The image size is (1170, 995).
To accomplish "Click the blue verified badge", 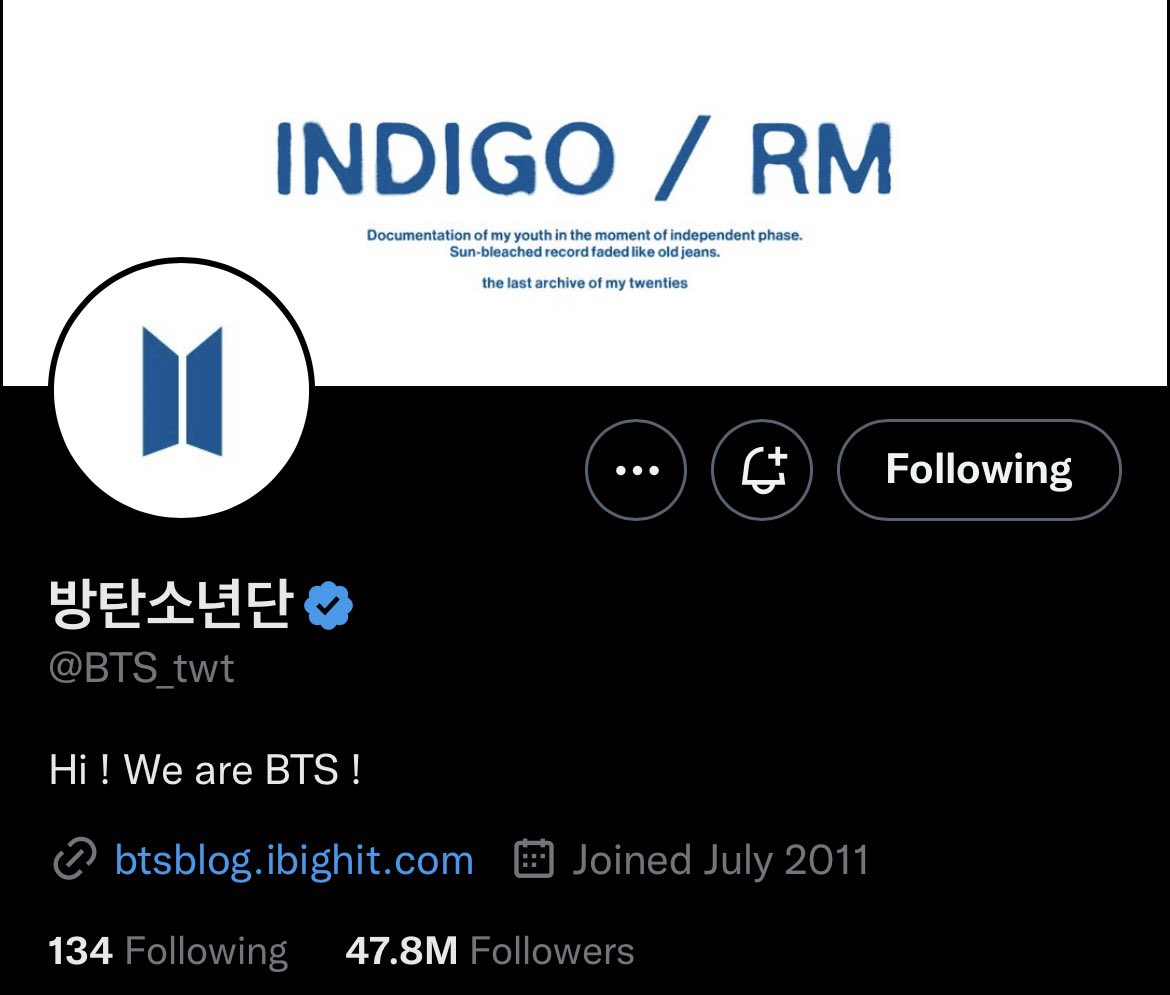I will pos(328,605).
